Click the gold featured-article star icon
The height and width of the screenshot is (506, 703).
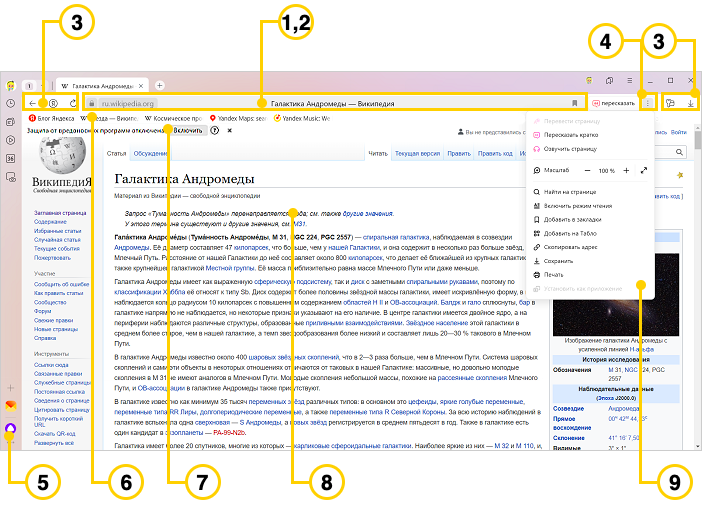tap(680, 175)
